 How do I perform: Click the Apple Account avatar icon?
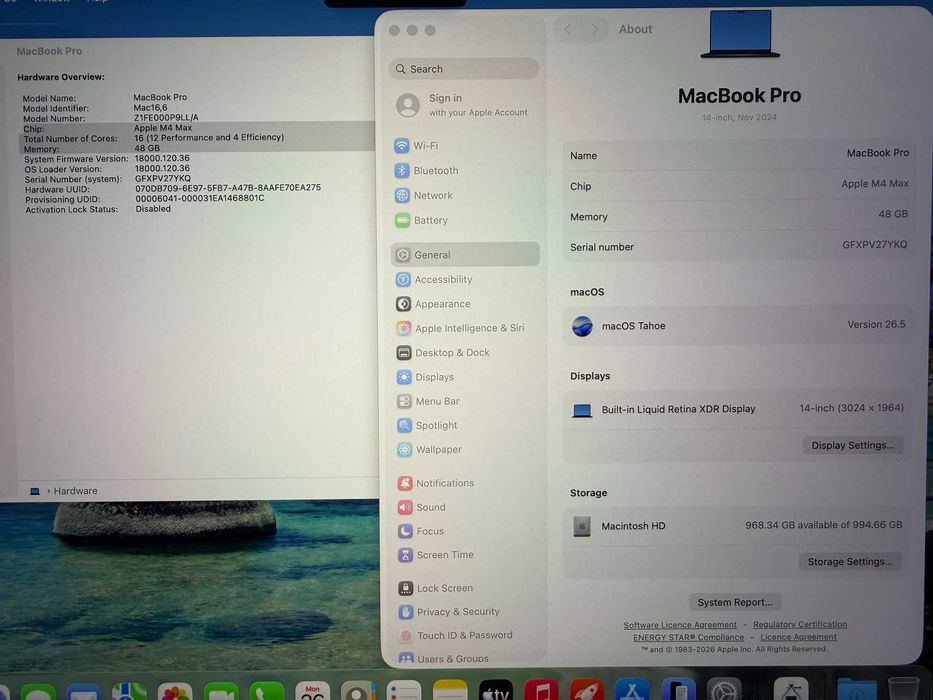pos(408,105)
